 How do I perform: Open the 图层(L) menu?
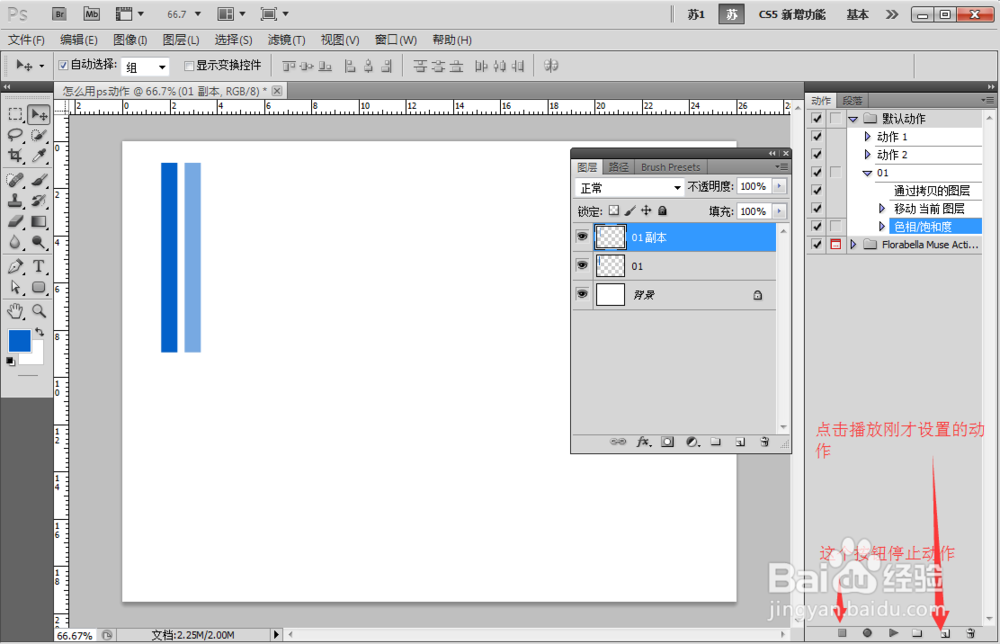click(x=180, y=40)
